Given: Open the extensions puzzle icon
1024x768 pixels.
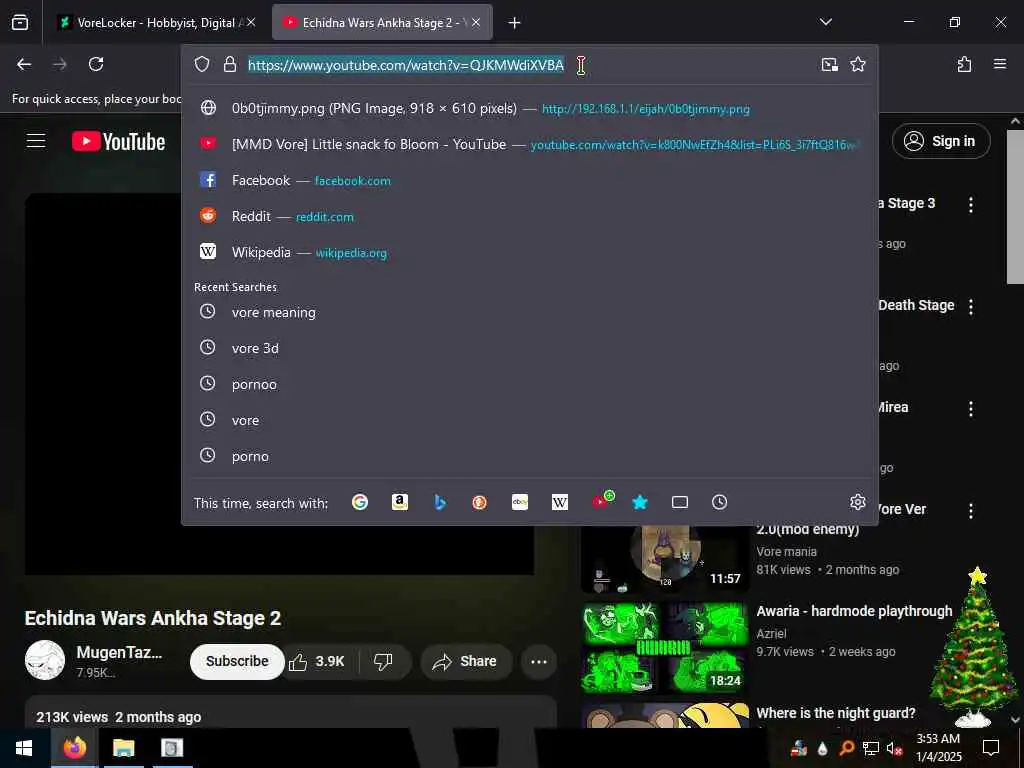Looking at the screenshot, I should coord(965,64).
